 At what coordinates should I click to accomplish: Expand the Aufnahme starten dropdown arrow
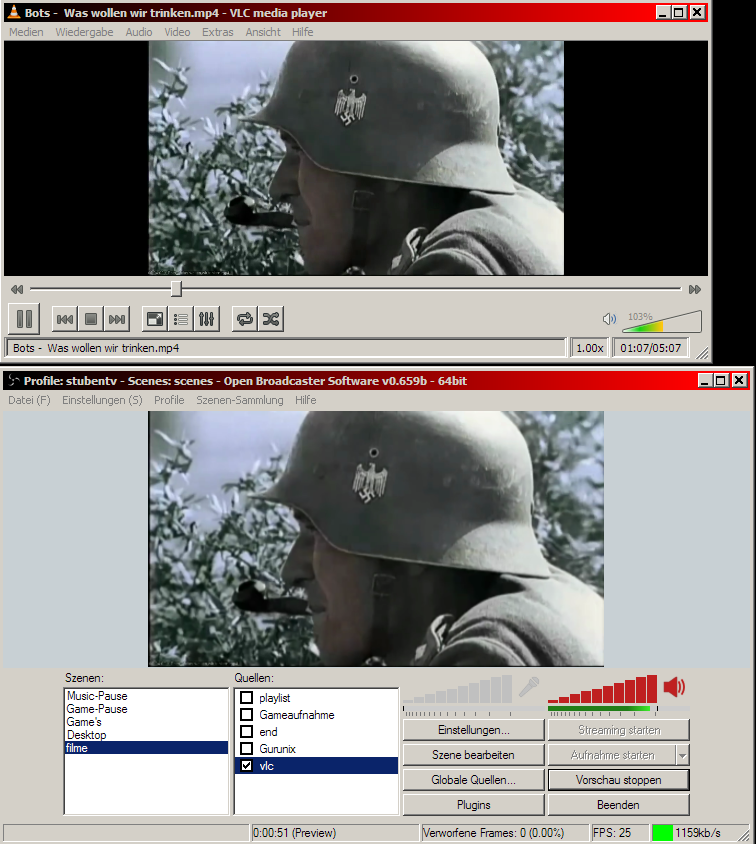(x=683, y=755)
